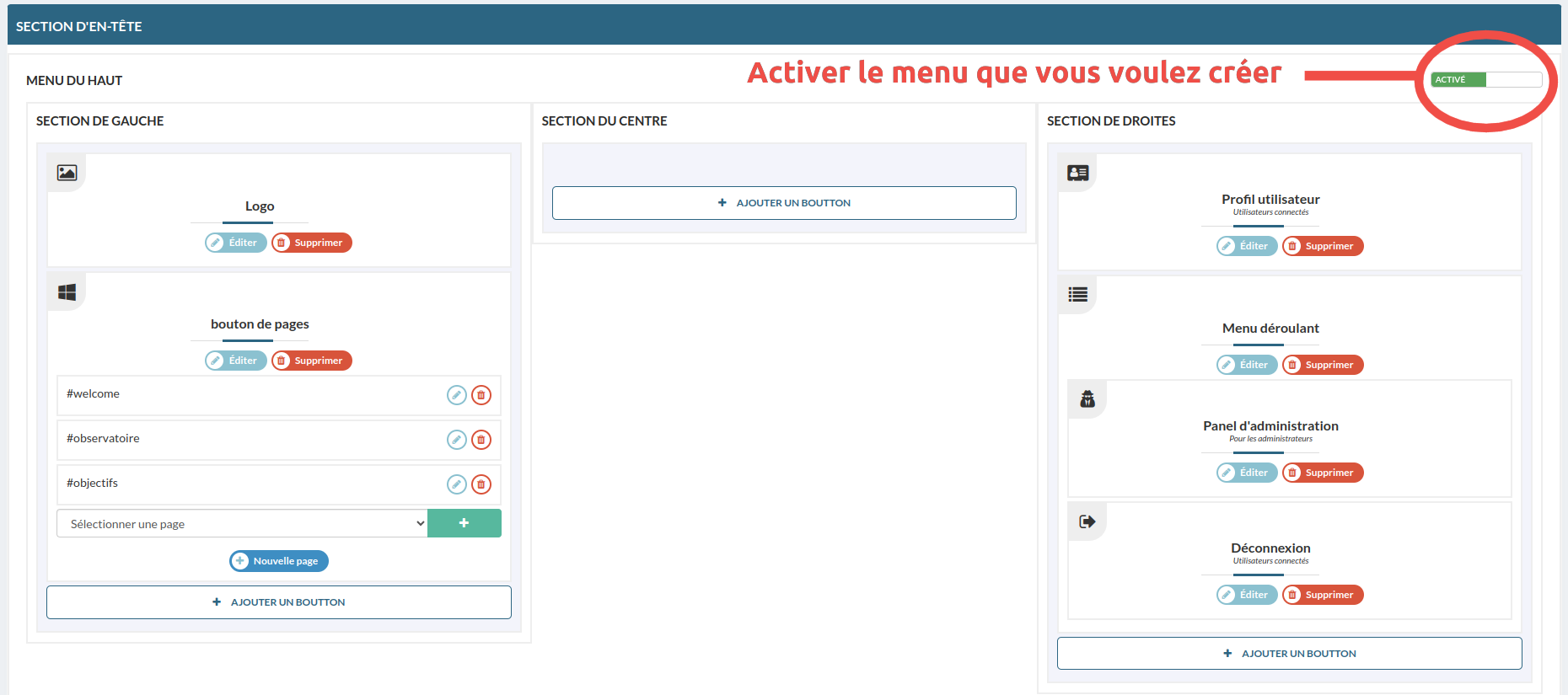This screenshot has width=1568, height=695.
Task: Click the pencil icon on #welcome row
Action: click(x=456, y=395)
